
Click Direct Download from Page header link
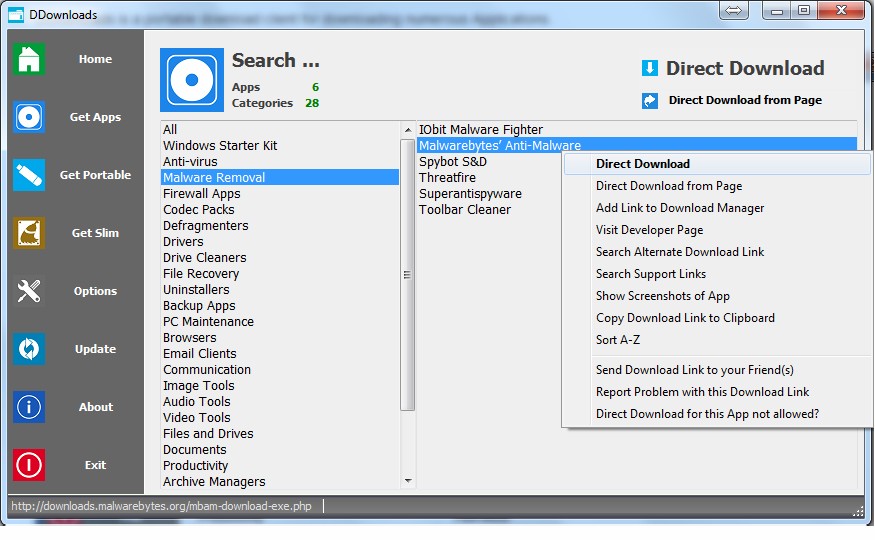point(745,100)
